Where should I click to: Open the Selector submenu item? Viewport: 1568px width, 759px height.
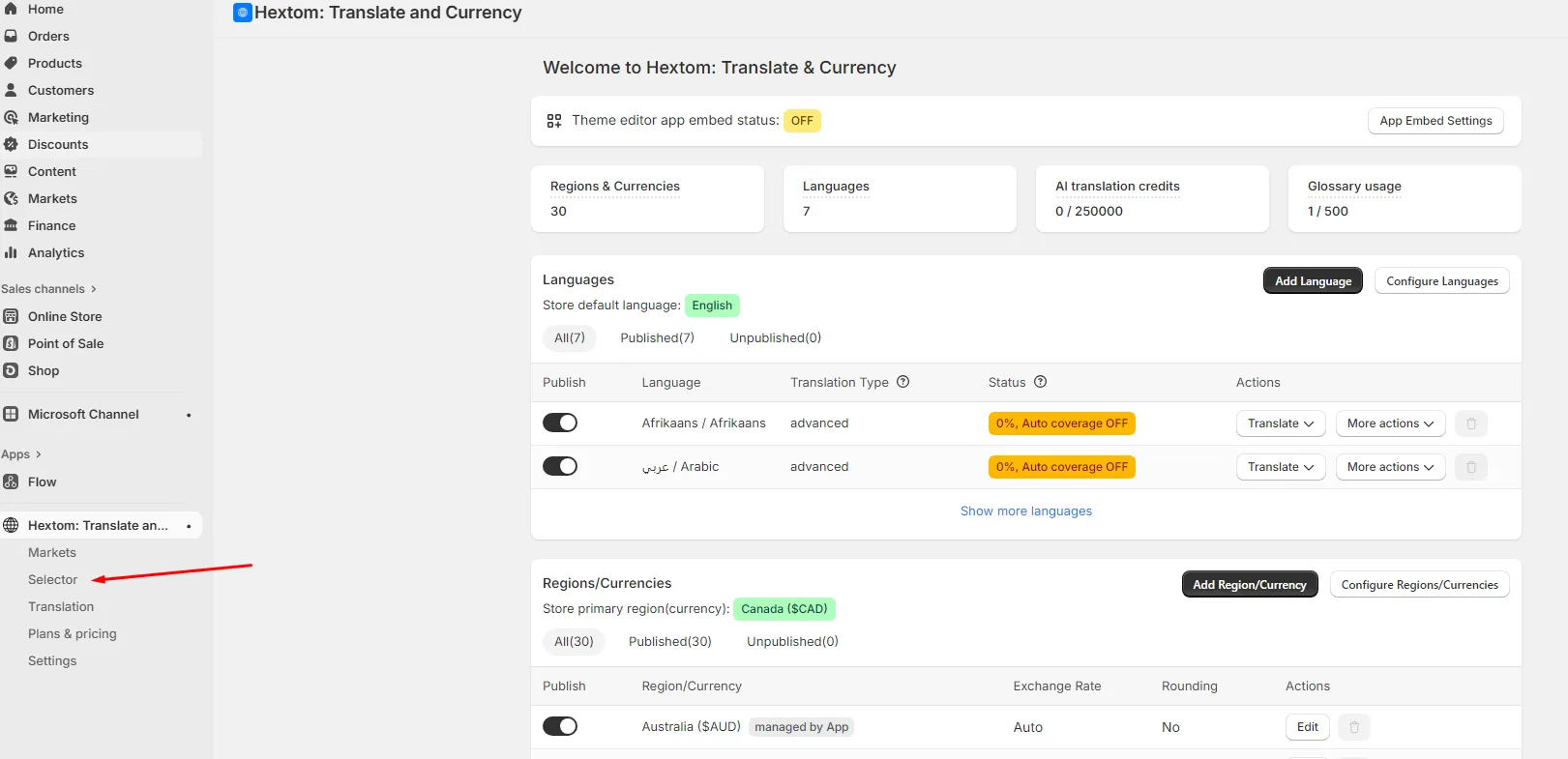pyautogui.click(x=52, y=579)
